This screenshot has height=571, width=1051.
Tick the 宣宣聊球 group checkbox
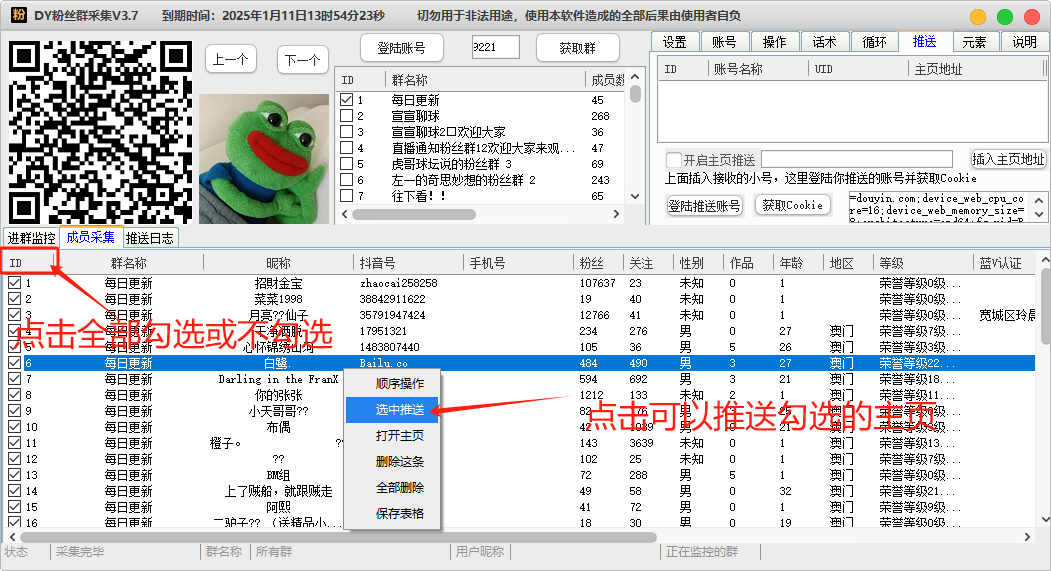click(346, 116)
